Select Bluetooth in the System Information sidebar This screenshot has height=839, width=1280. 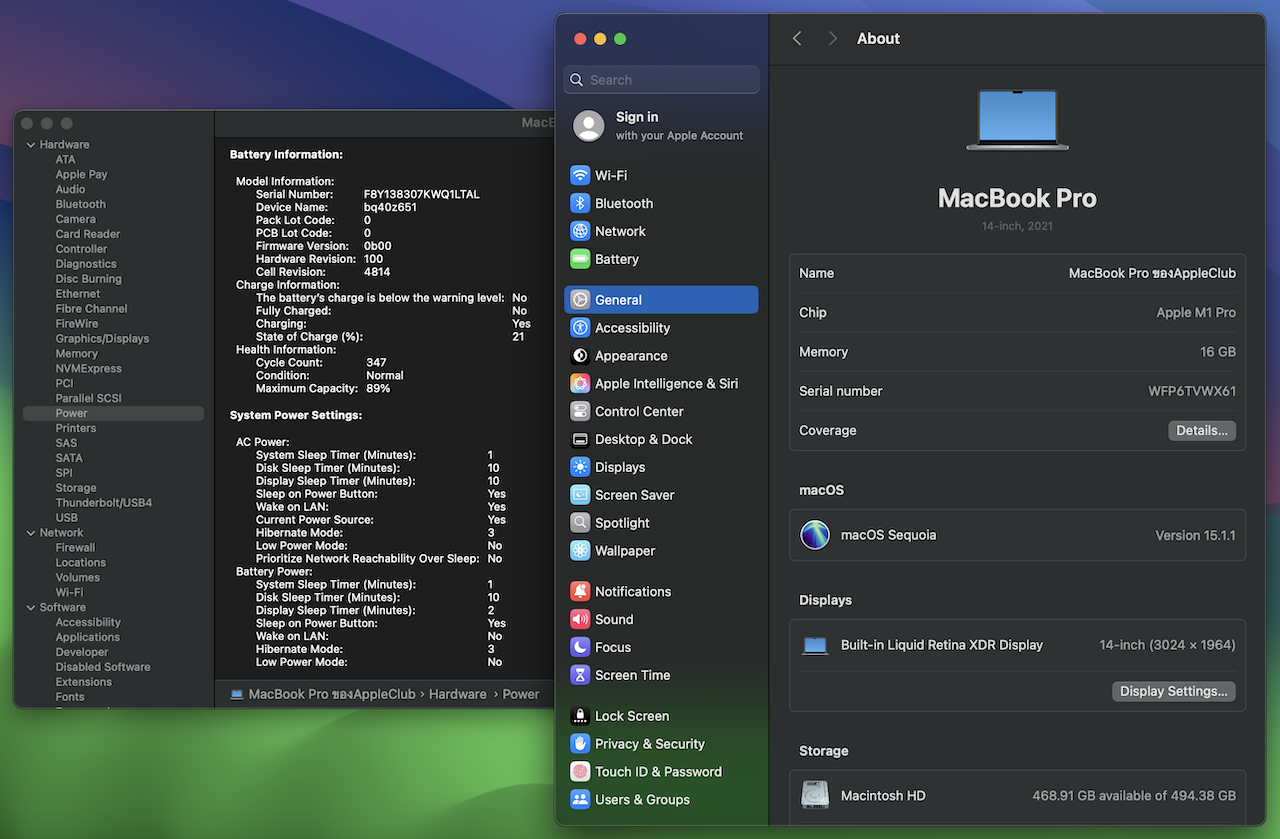pos(81,205)
